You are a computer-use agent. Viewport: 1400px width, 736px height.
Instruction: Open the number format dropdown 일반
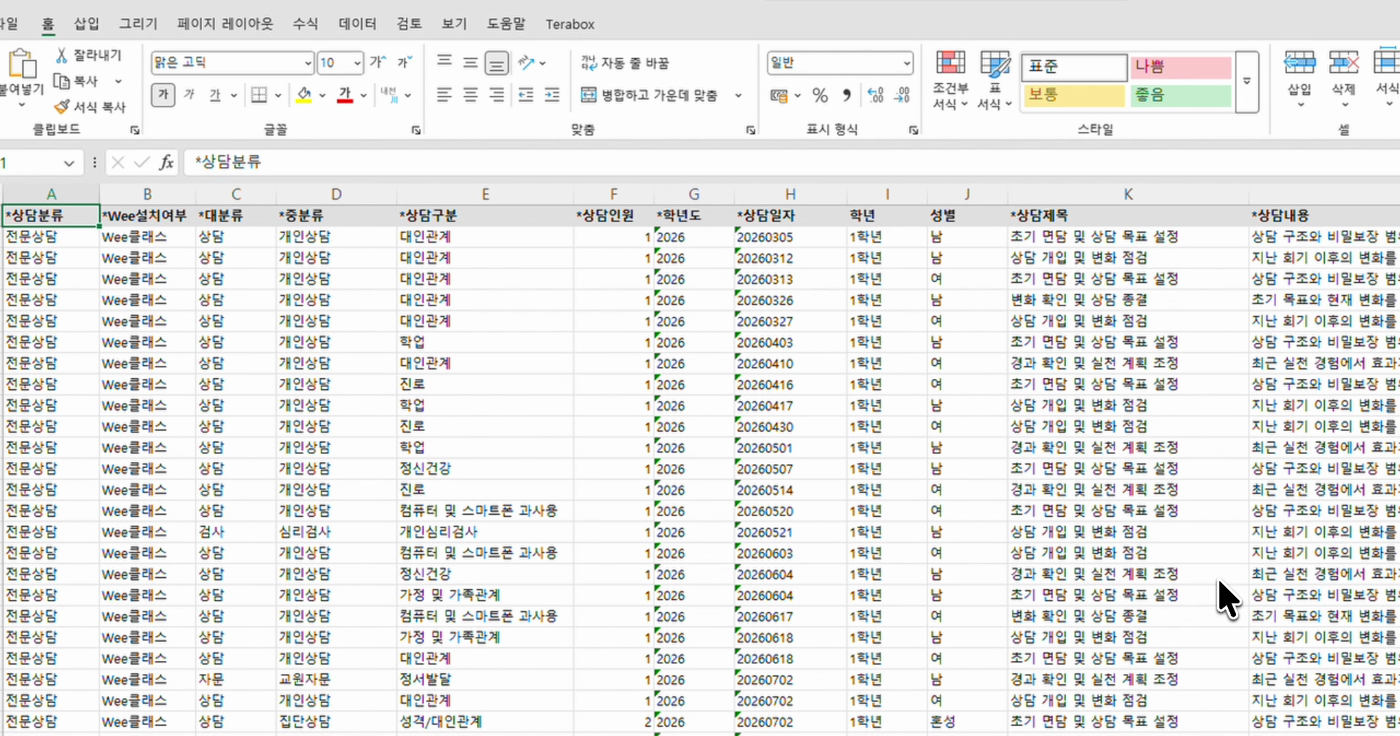pos(907,63)
